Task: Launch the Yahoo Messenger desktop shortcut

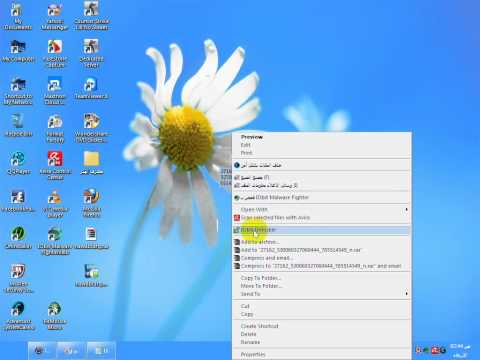Action: point(54,16)
